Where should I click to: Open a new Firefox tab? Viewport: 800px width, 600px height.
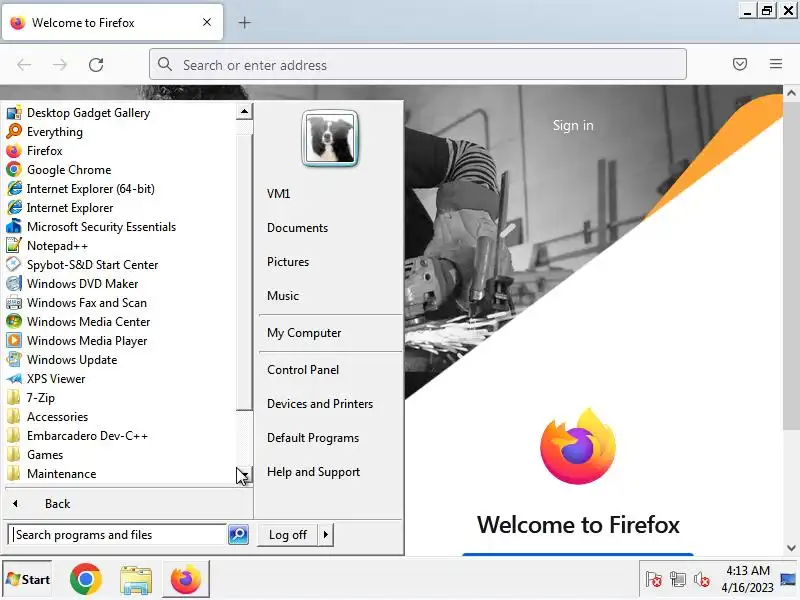244,22
